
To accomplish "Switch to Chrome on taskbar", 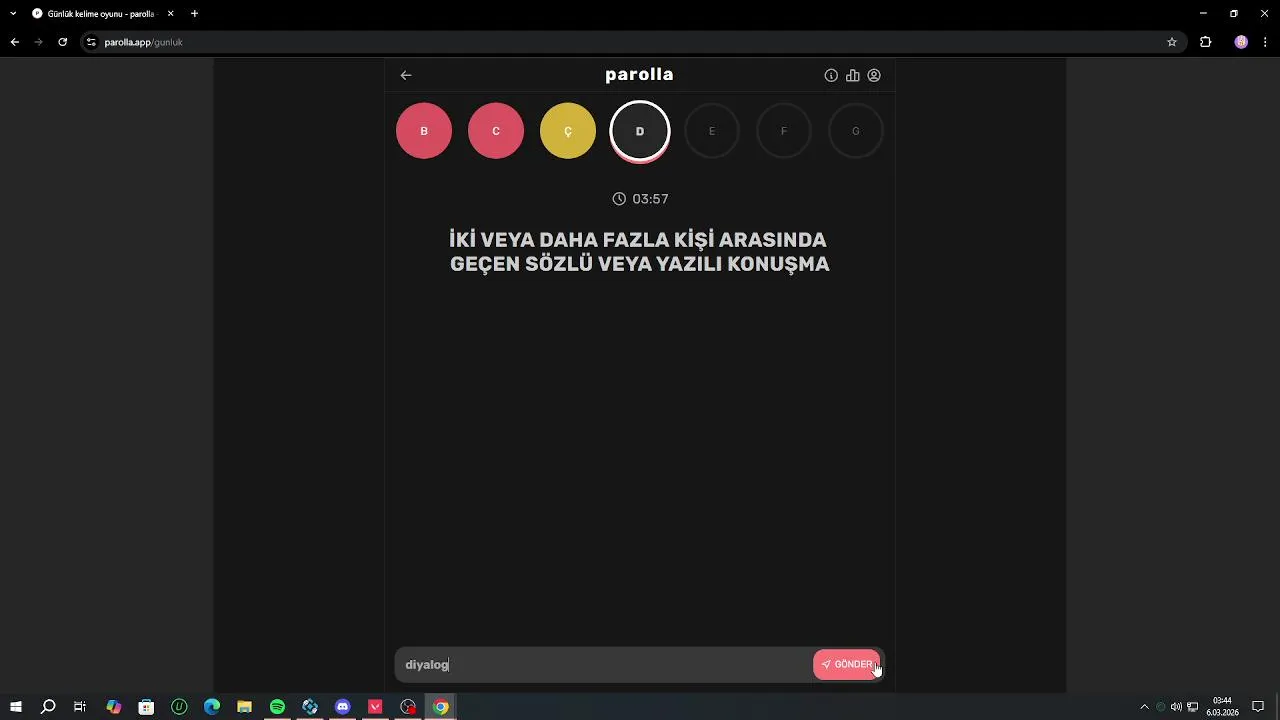I will click(440, 707).
